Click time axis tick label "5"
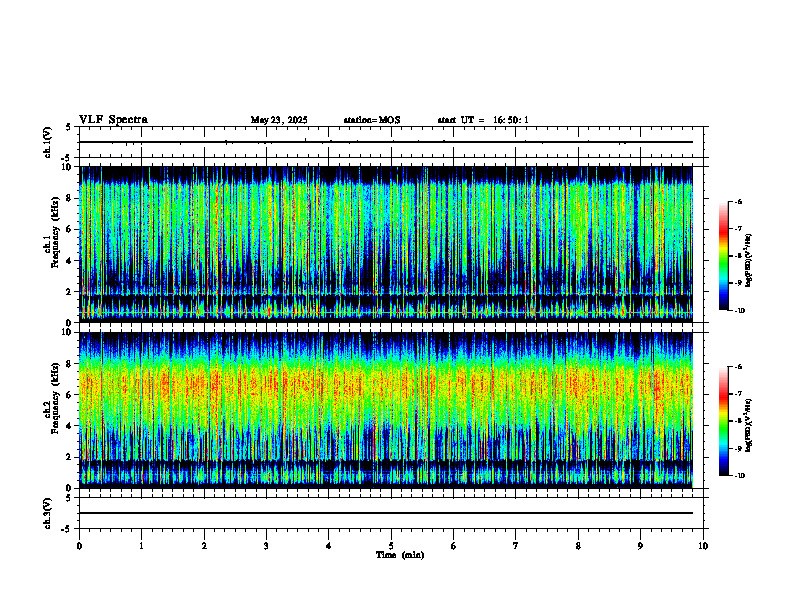 [391, 546]
